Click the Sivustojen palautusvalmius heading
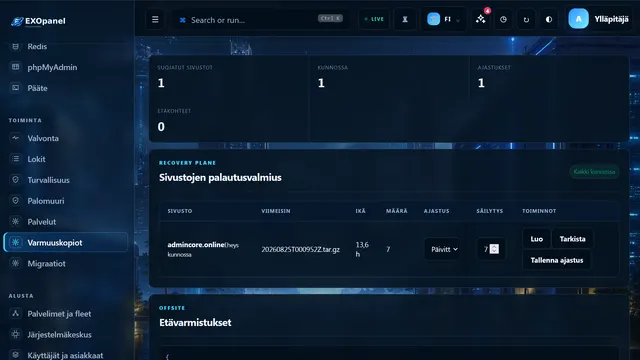640x360 pixels. point(220,178)
